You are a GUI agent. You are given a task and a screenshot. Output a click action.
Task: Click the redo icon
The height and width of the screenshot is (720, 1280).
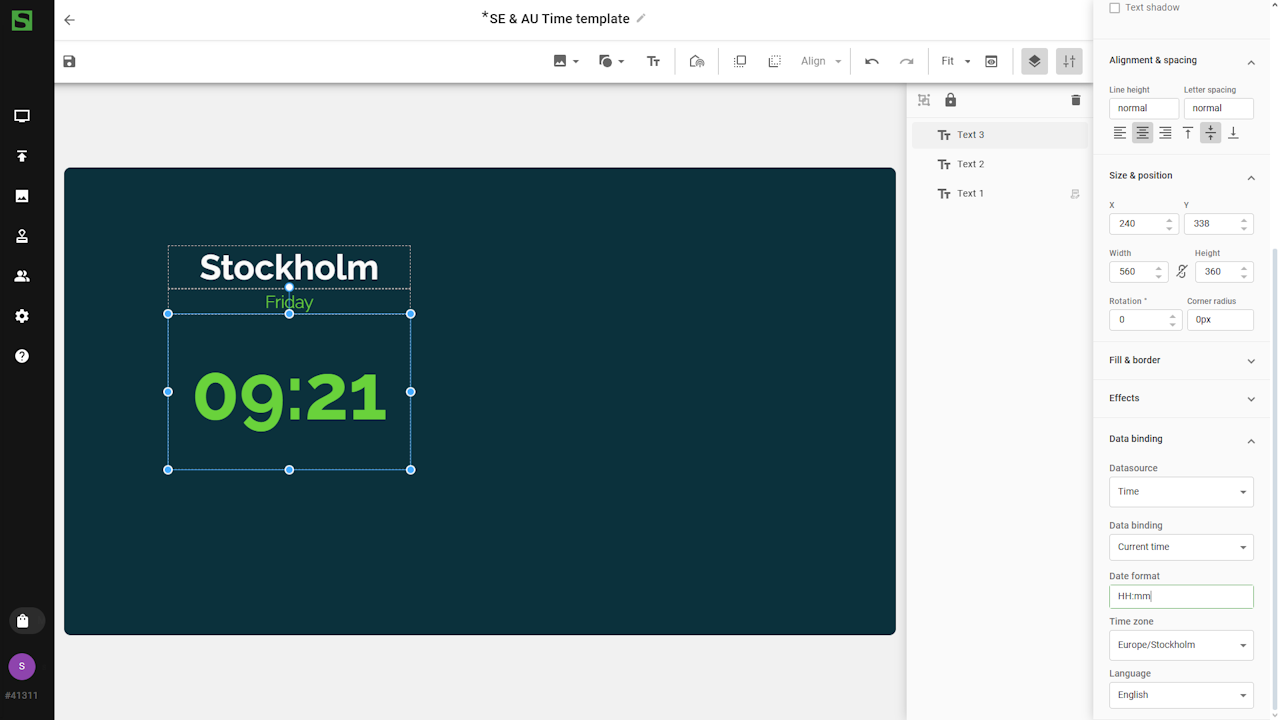point(906,62)
